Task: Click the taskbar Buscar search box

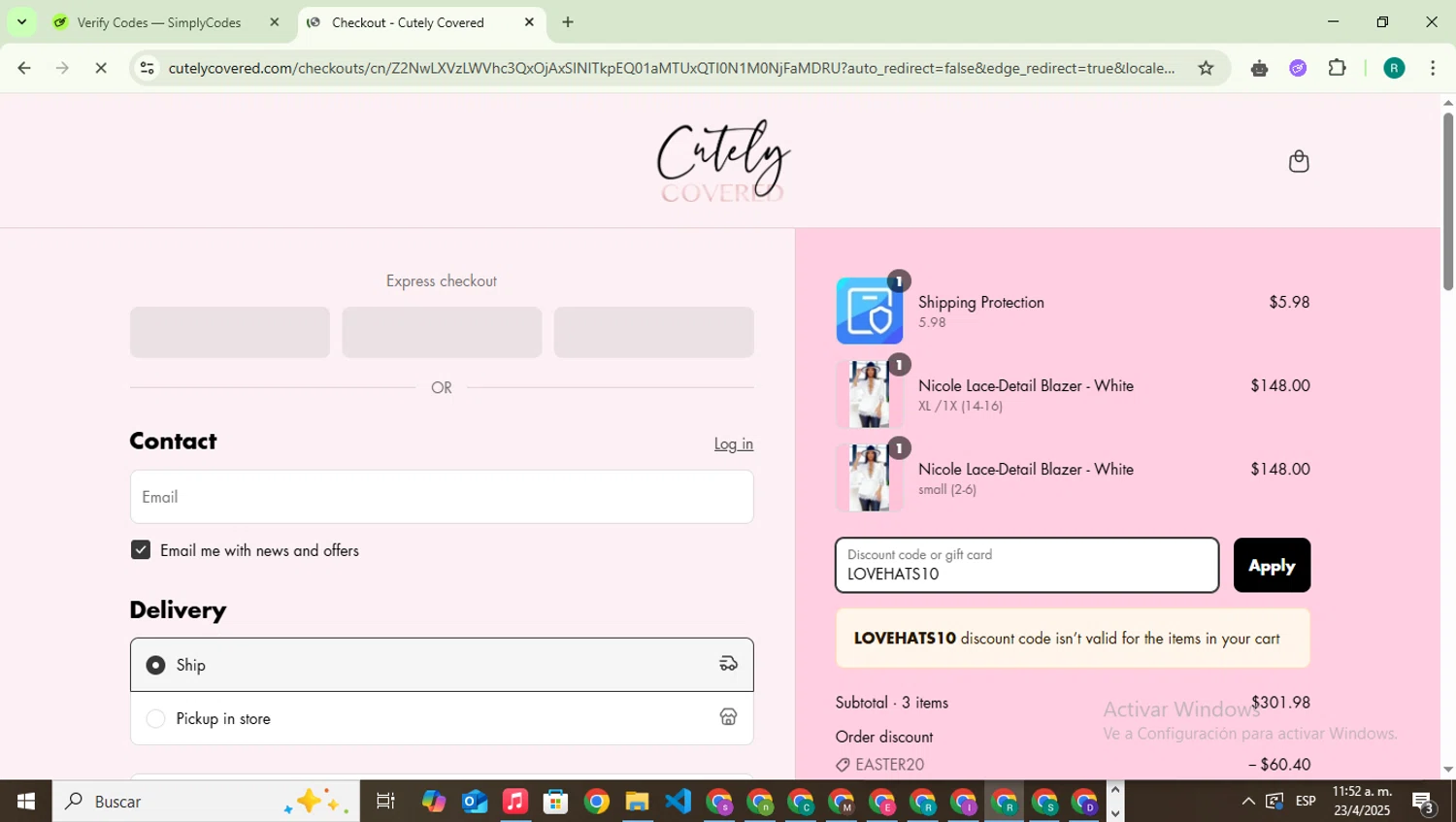Action: click(x=206, y=802)
